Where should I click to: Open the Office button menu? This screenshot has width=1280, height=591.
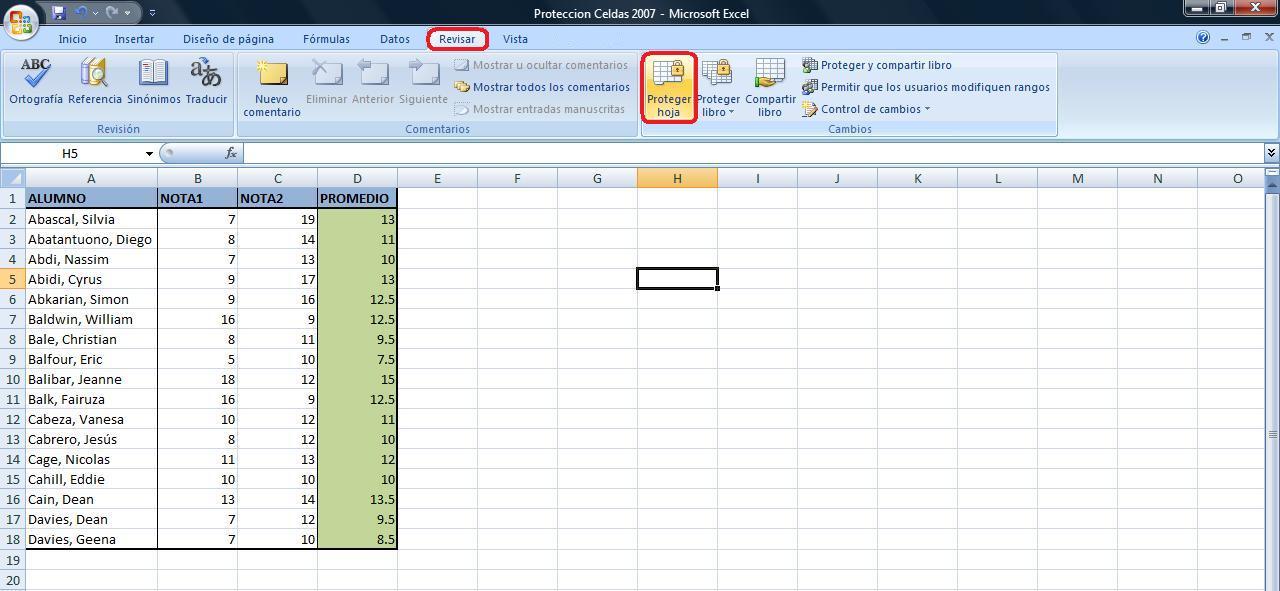coord(20,20)
